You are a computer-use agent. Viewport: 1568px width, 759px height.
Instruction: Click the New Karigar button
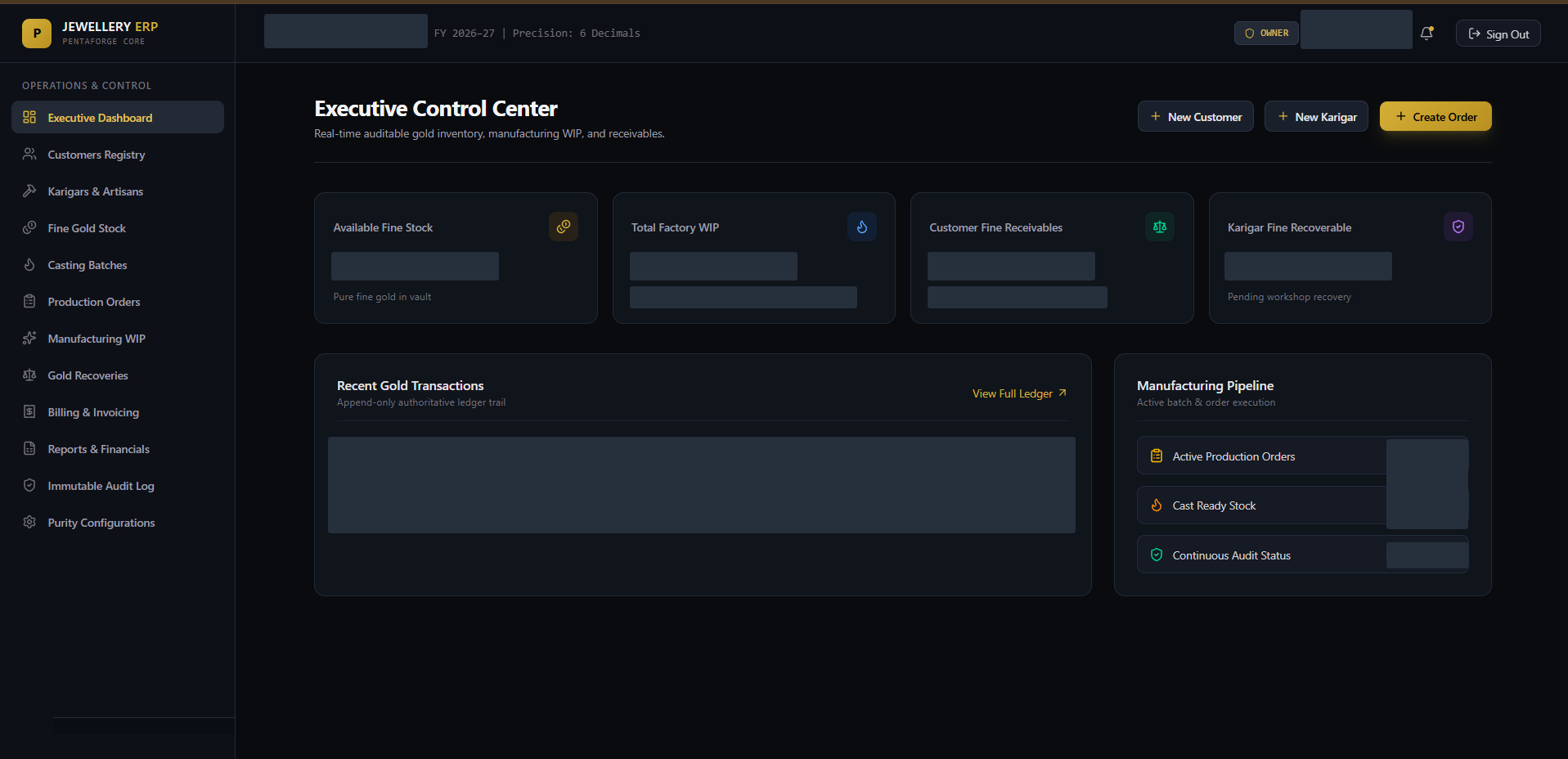(x=1316, y=116)
